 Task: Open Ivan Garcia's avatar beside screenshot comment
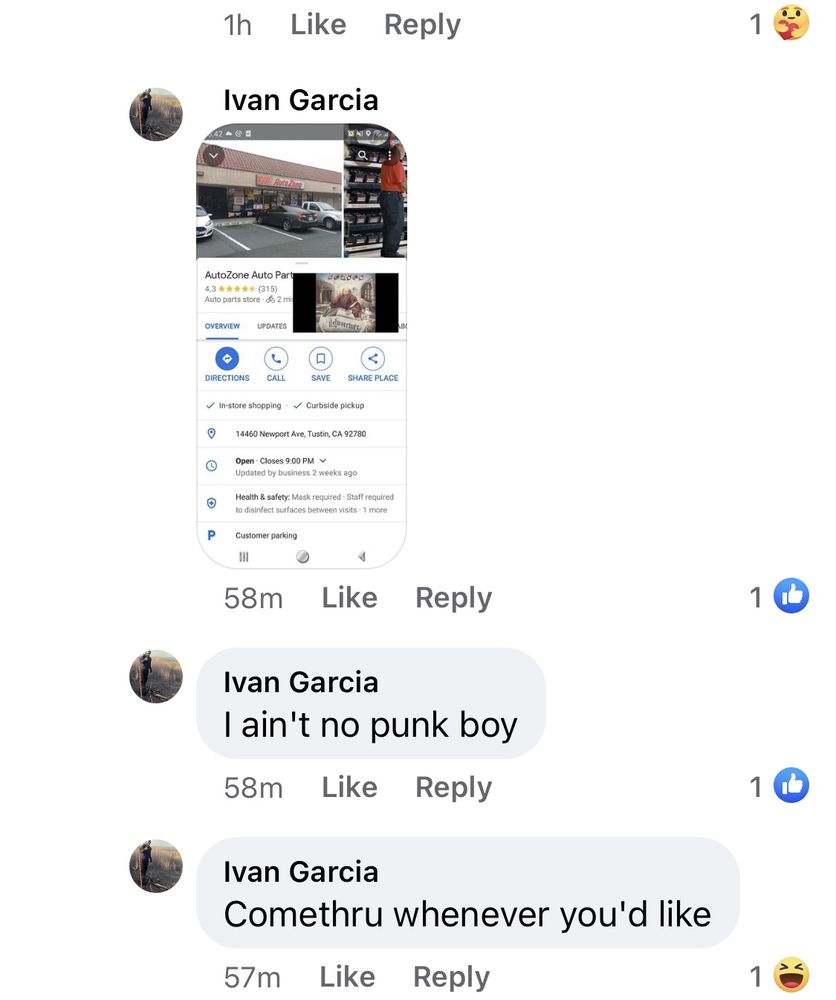tap(156, 114)
